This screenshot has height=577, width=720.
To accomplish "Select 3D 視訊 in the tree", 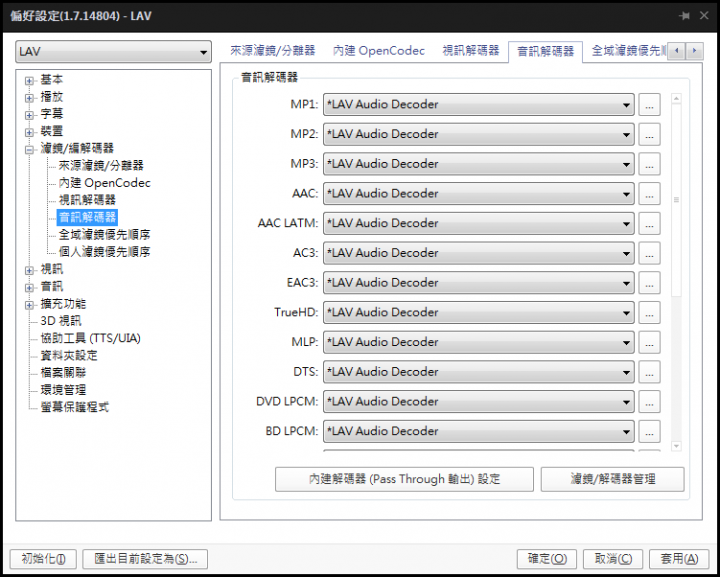I will tap(61, 321).
